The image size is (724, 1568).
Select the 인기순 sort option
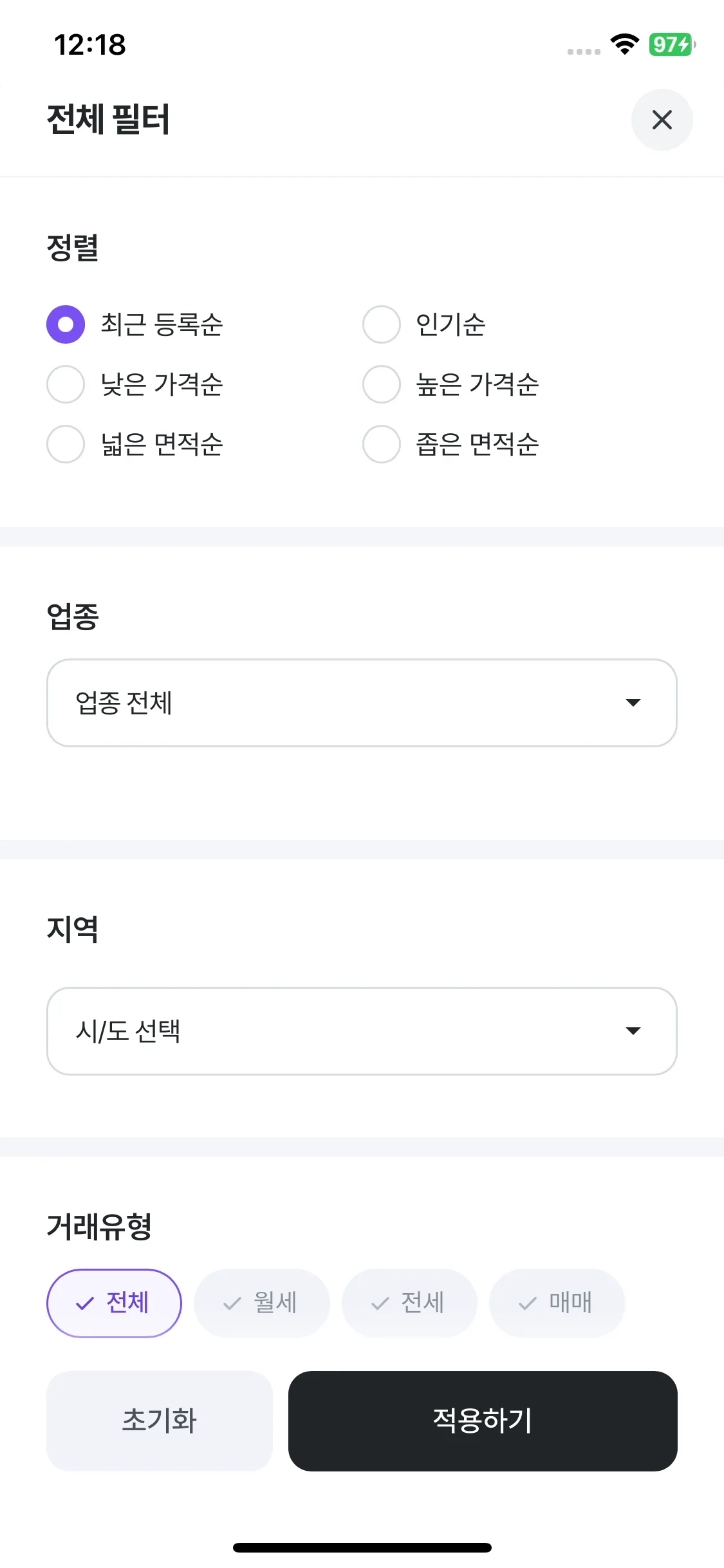tap(382, 324)
